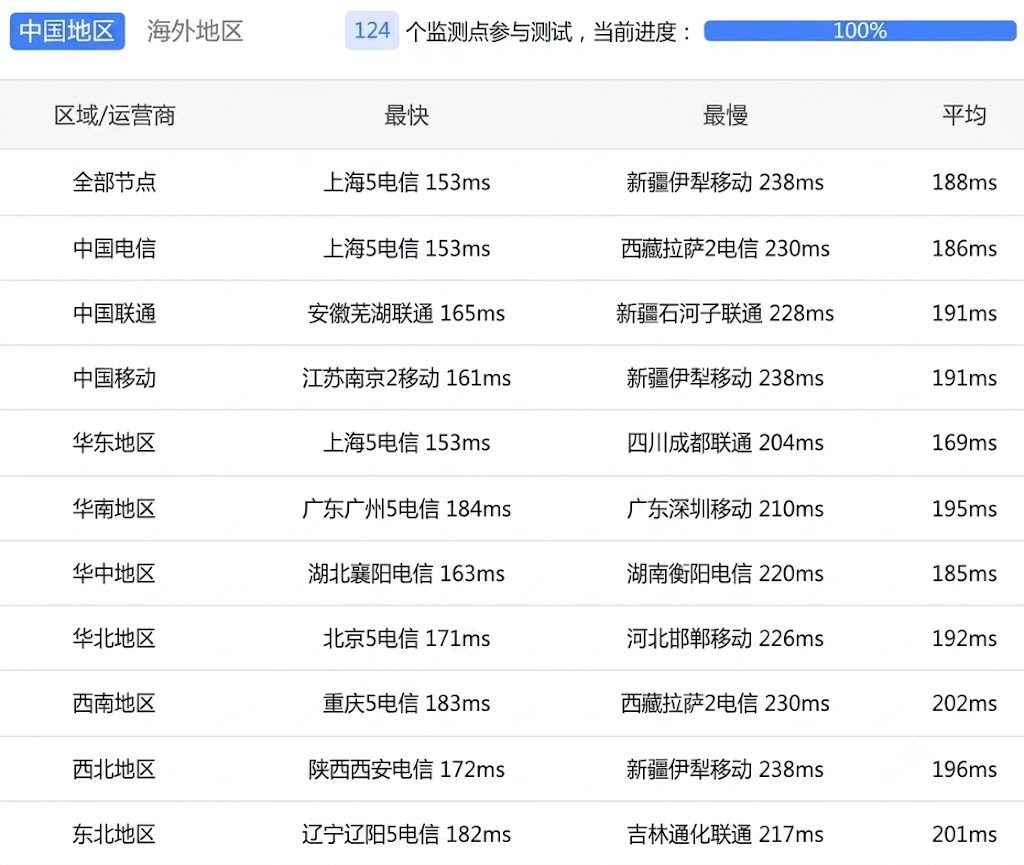Screen dimensions: 1024x865
Task: Click the 201ms average value
Action: pyautogui.click(x=964, y=834)
